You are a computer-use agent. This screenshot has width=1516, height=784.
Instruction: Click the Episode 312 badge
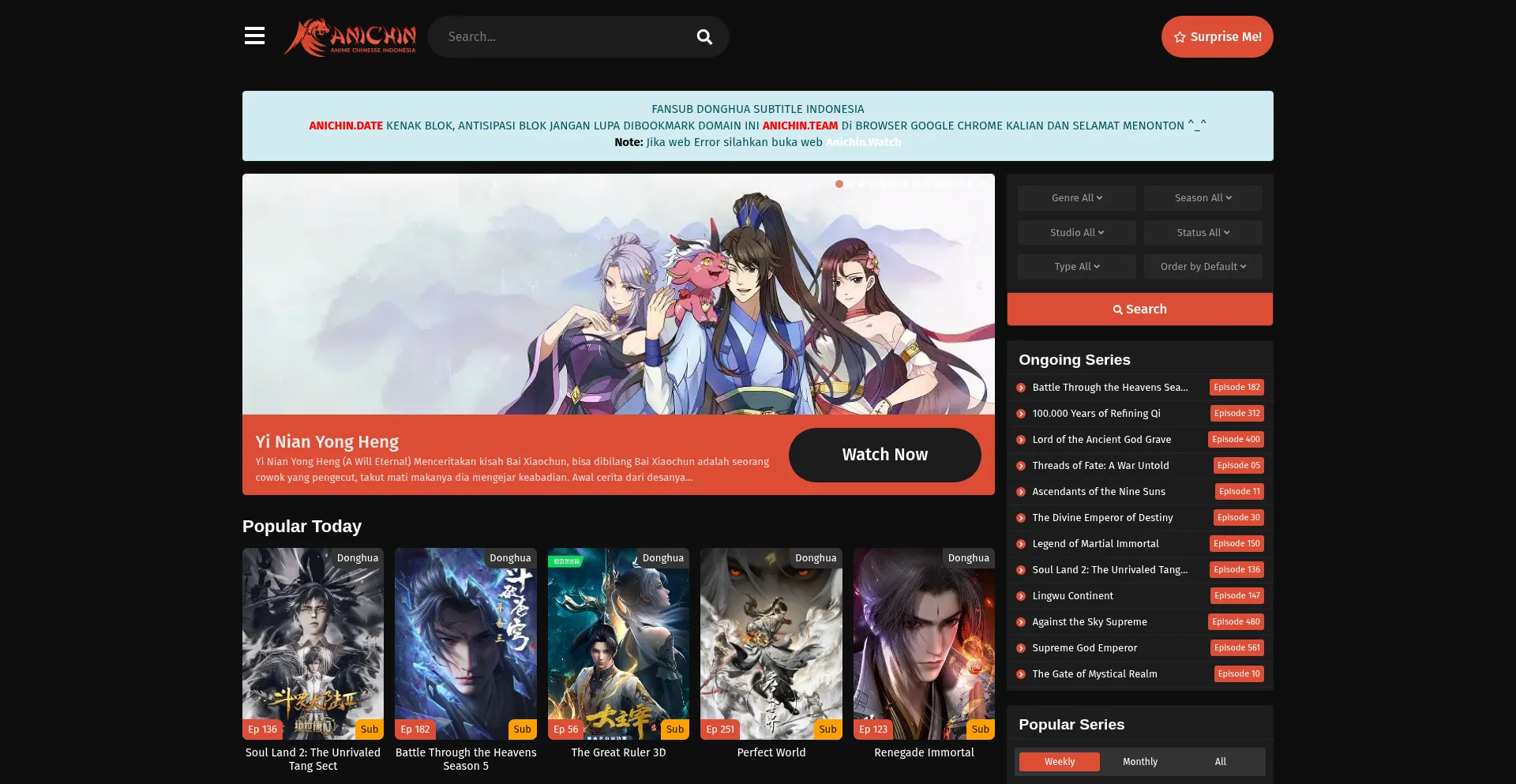tap(1237, 414)
